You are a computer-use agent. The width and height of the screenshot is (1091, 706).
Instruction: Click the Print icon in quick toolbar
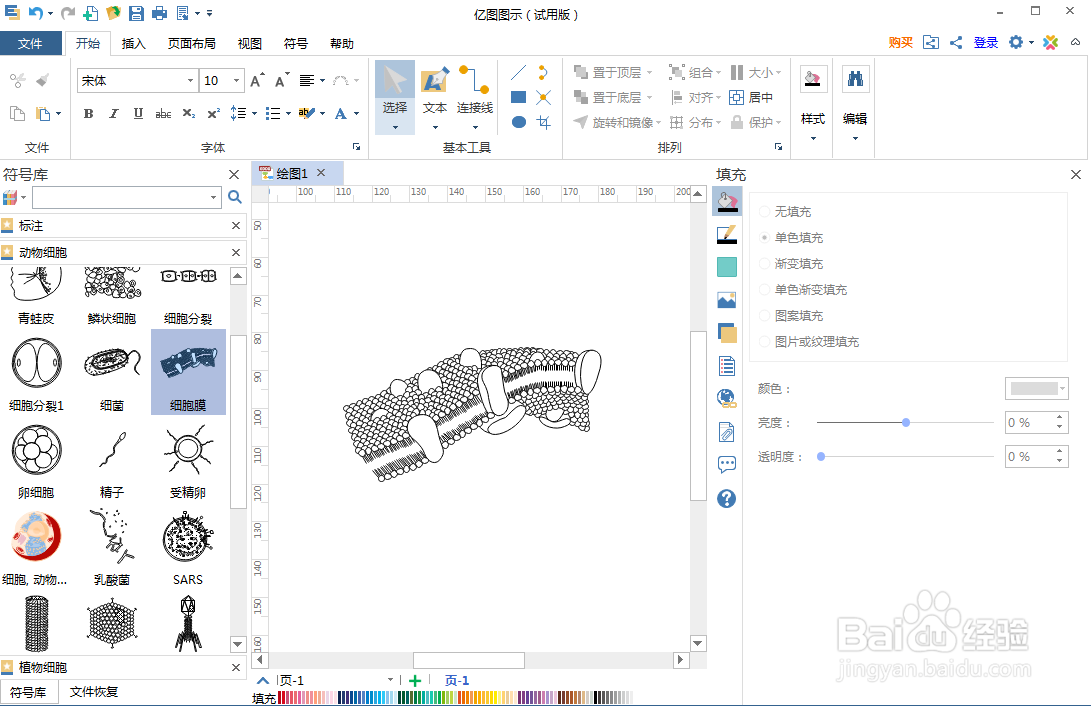(159, 13)
